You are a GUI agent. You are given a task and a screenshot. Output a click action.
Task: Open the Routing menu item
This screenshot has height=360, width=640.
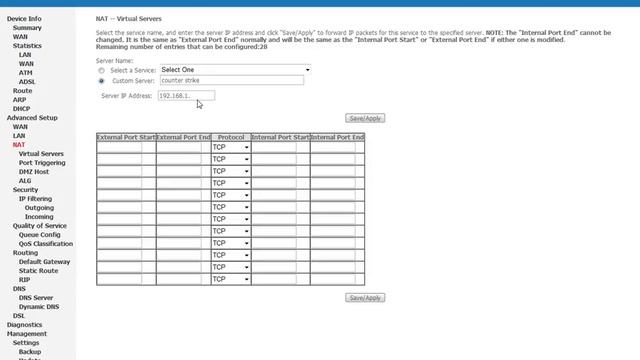point(25,253)
